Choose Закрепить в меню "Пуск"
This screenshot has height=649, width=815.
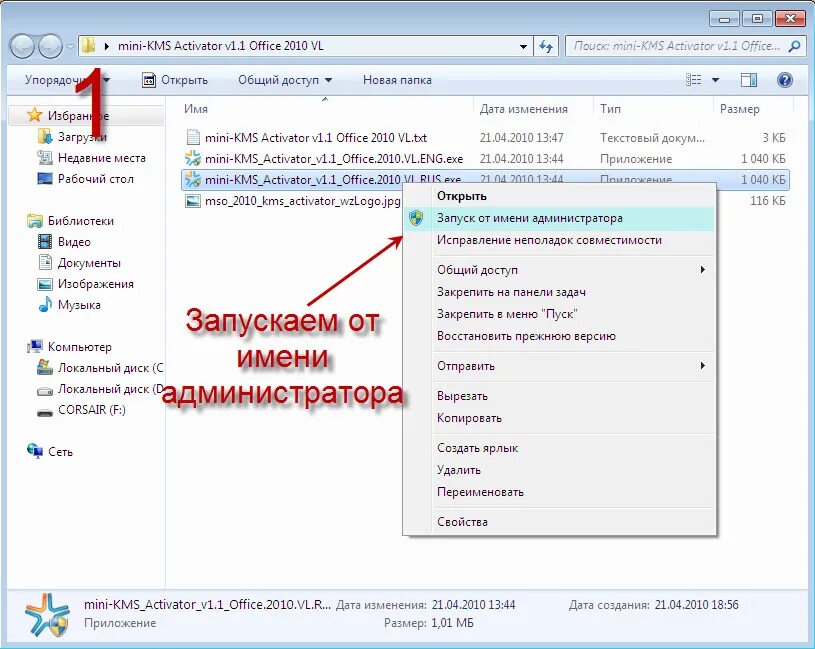pyautogui.click(x=559, y=314)
